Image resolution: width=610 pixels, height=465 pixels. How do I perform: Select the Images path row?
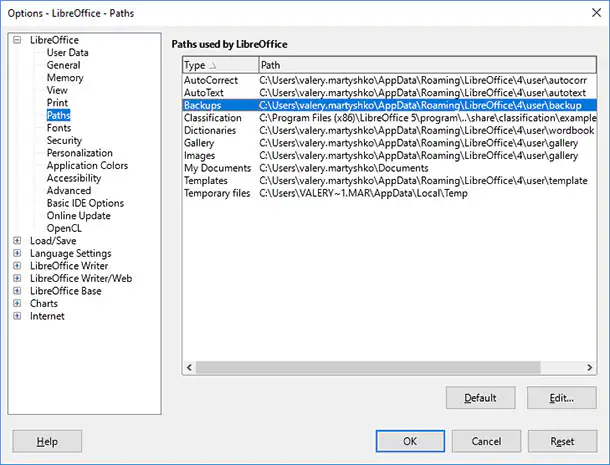tap(389, 155)
